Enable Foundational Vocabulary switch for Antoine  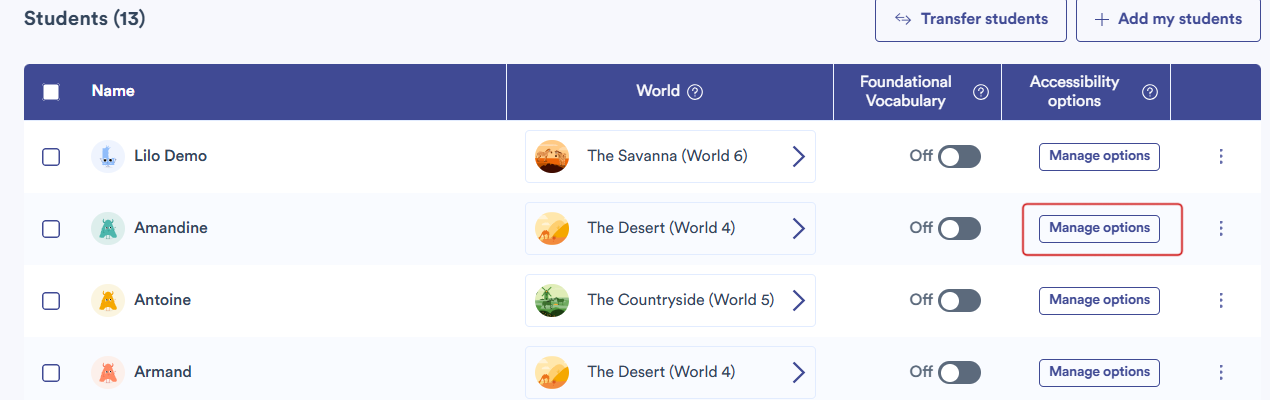click(959, 300)
